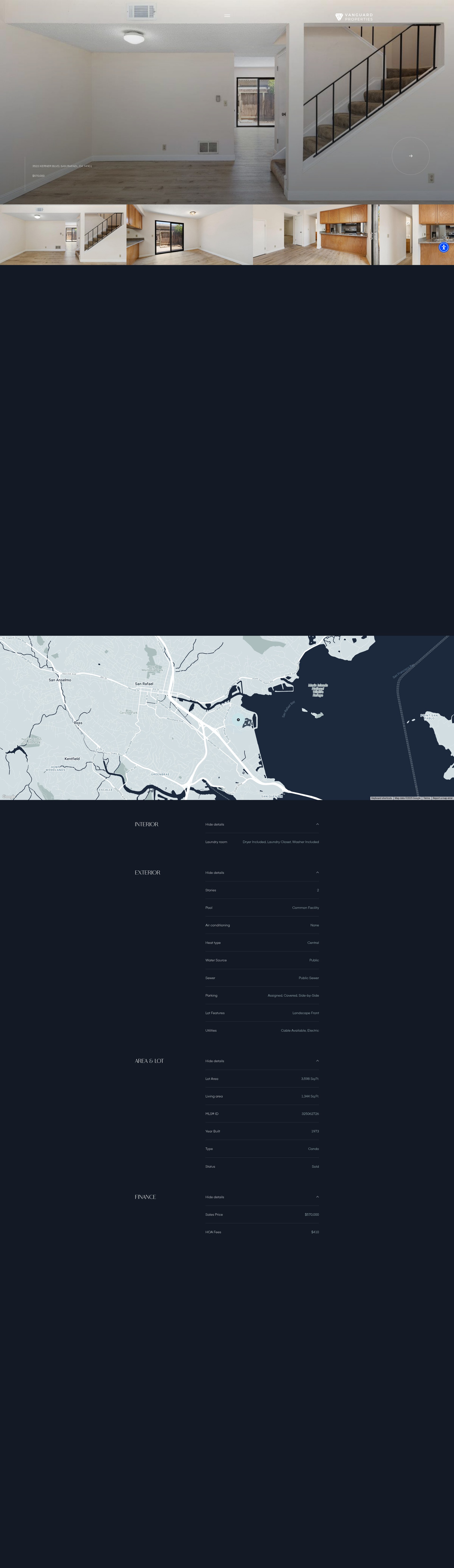Click the FINANCE section heading
The height and width of the screenshot is (1568, 454).
pos(145,1197)
